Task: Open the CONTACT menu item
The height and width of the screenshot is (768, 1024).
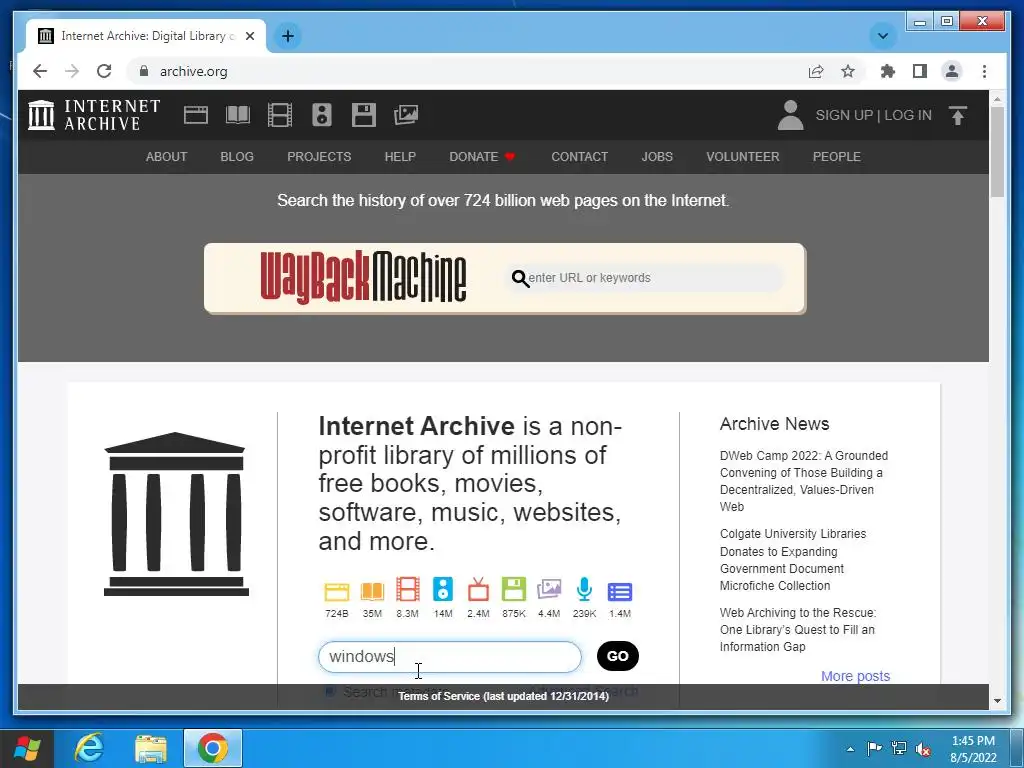Action: pyautogui.click(x=579, y=157)
